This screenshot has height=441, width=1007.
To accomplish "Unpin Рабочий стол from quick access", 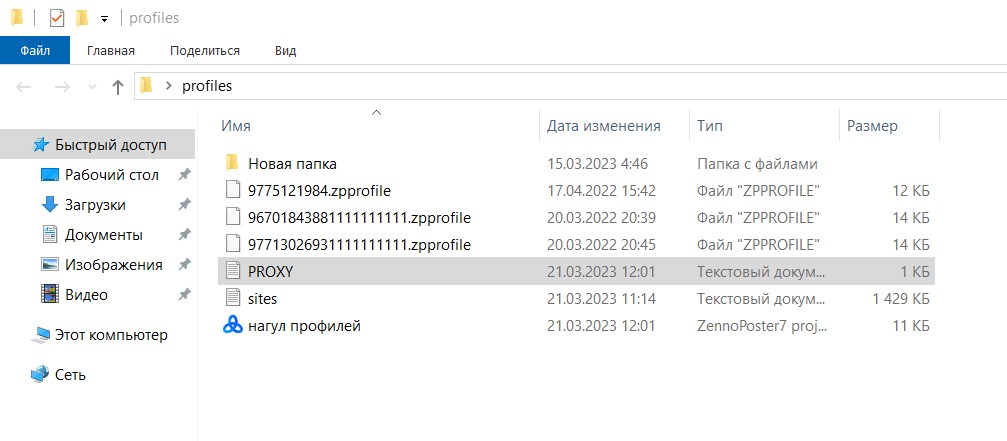I will tap(184, 175).
